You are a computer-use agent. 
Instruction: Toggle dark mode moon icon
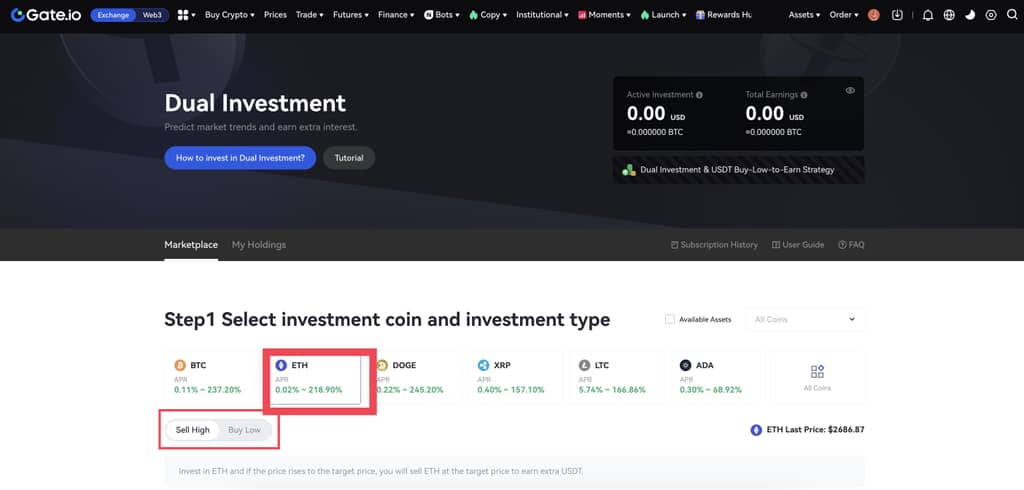(970, 15)
